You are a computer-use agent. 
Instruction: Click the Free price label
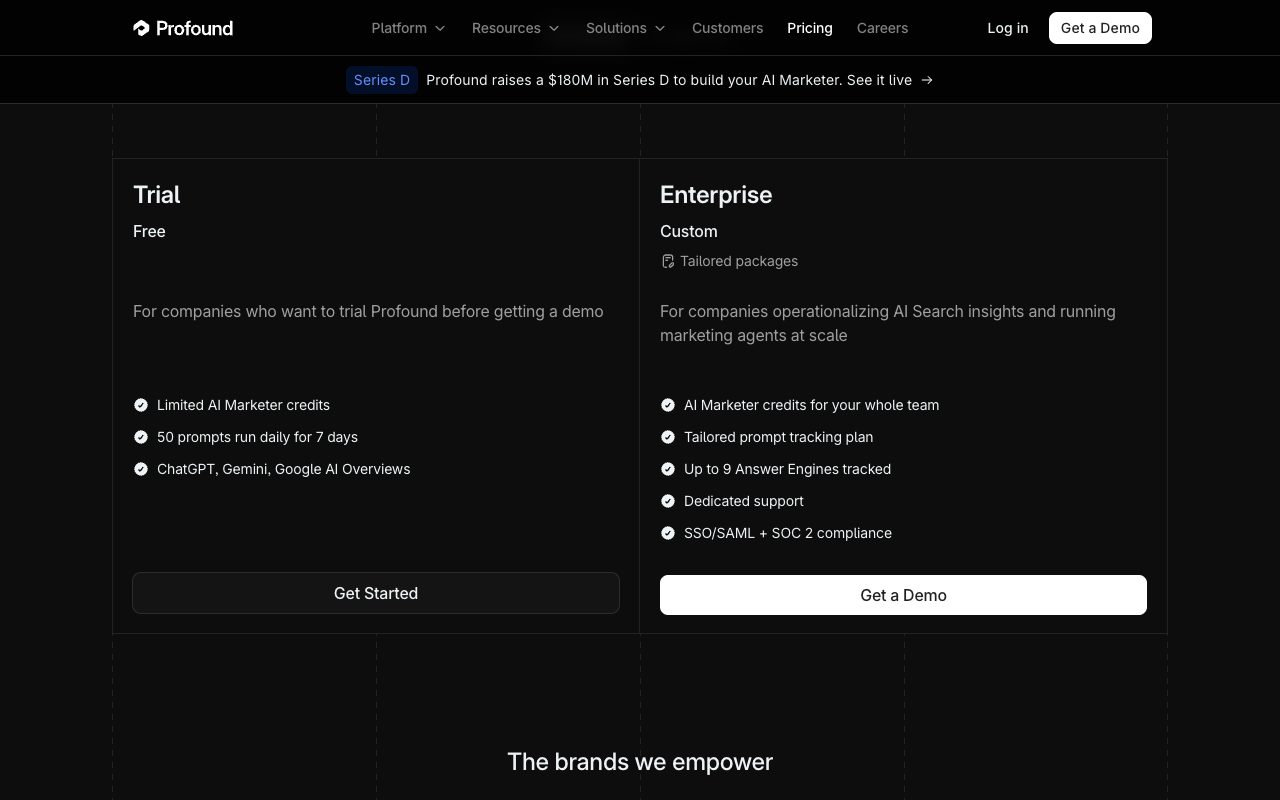tap(149, 231)
